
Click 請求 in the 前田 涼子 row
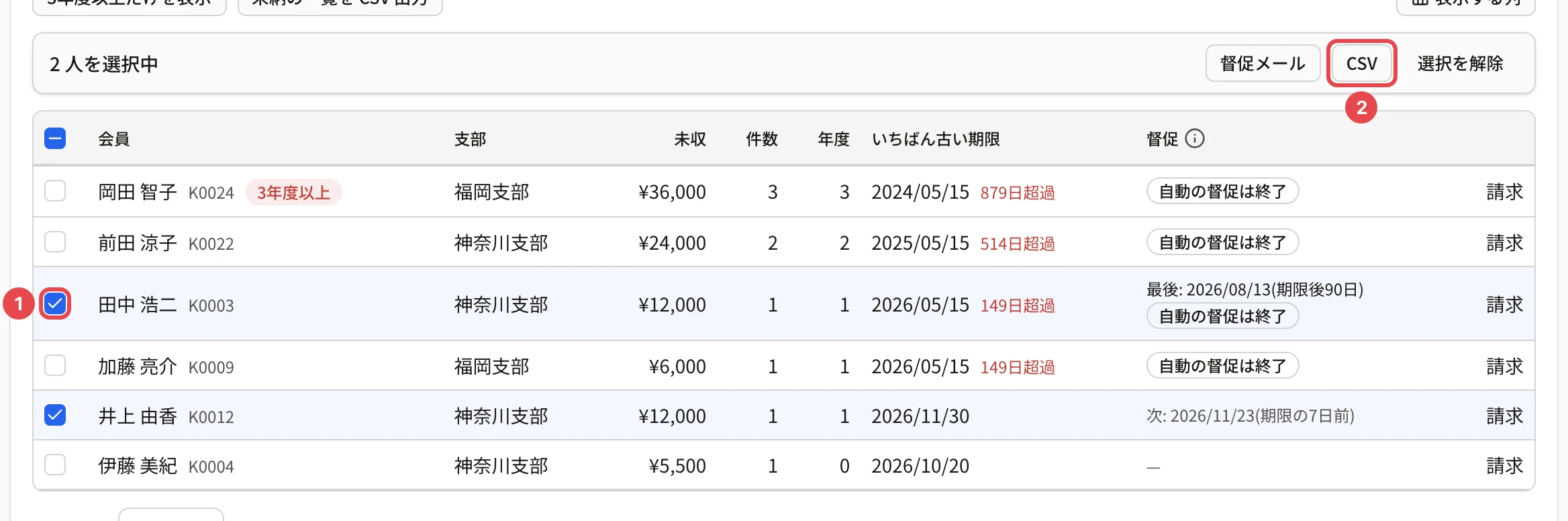(1504, 242)
